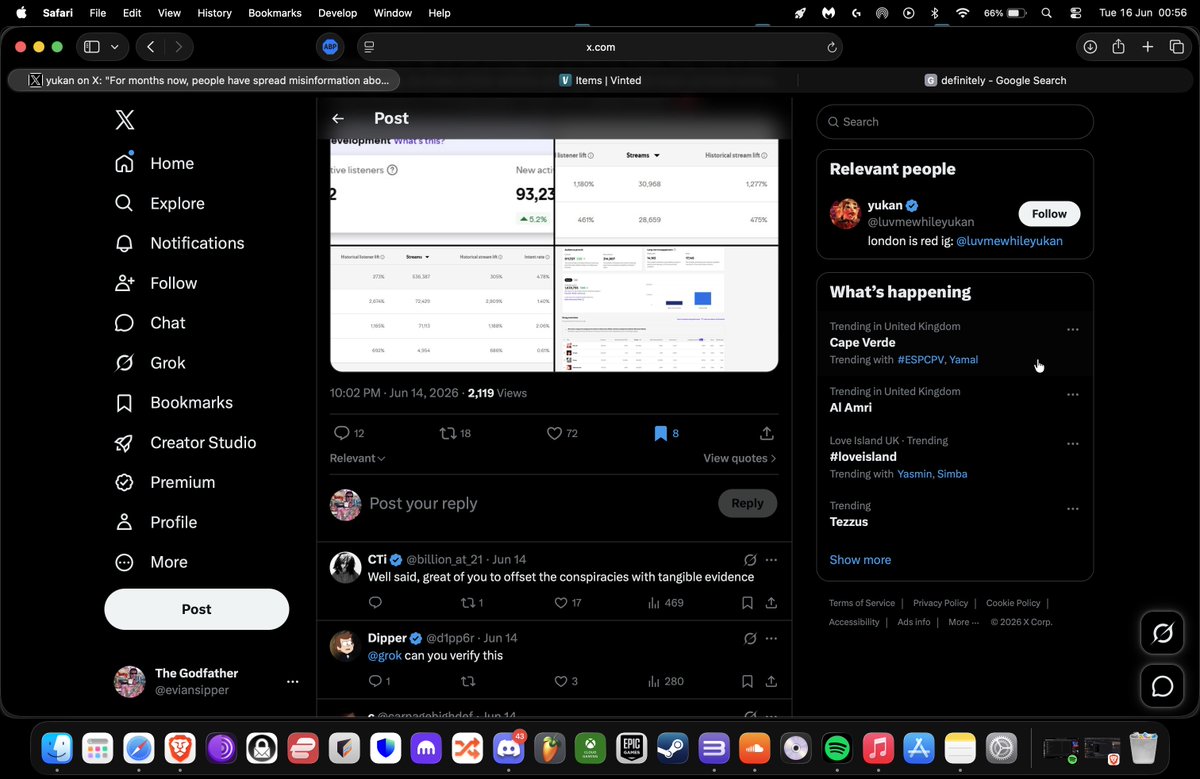Go to Home in sidebar
Image resolution: width=1200 pixels, height=779 pixels.
click(154, 163)
